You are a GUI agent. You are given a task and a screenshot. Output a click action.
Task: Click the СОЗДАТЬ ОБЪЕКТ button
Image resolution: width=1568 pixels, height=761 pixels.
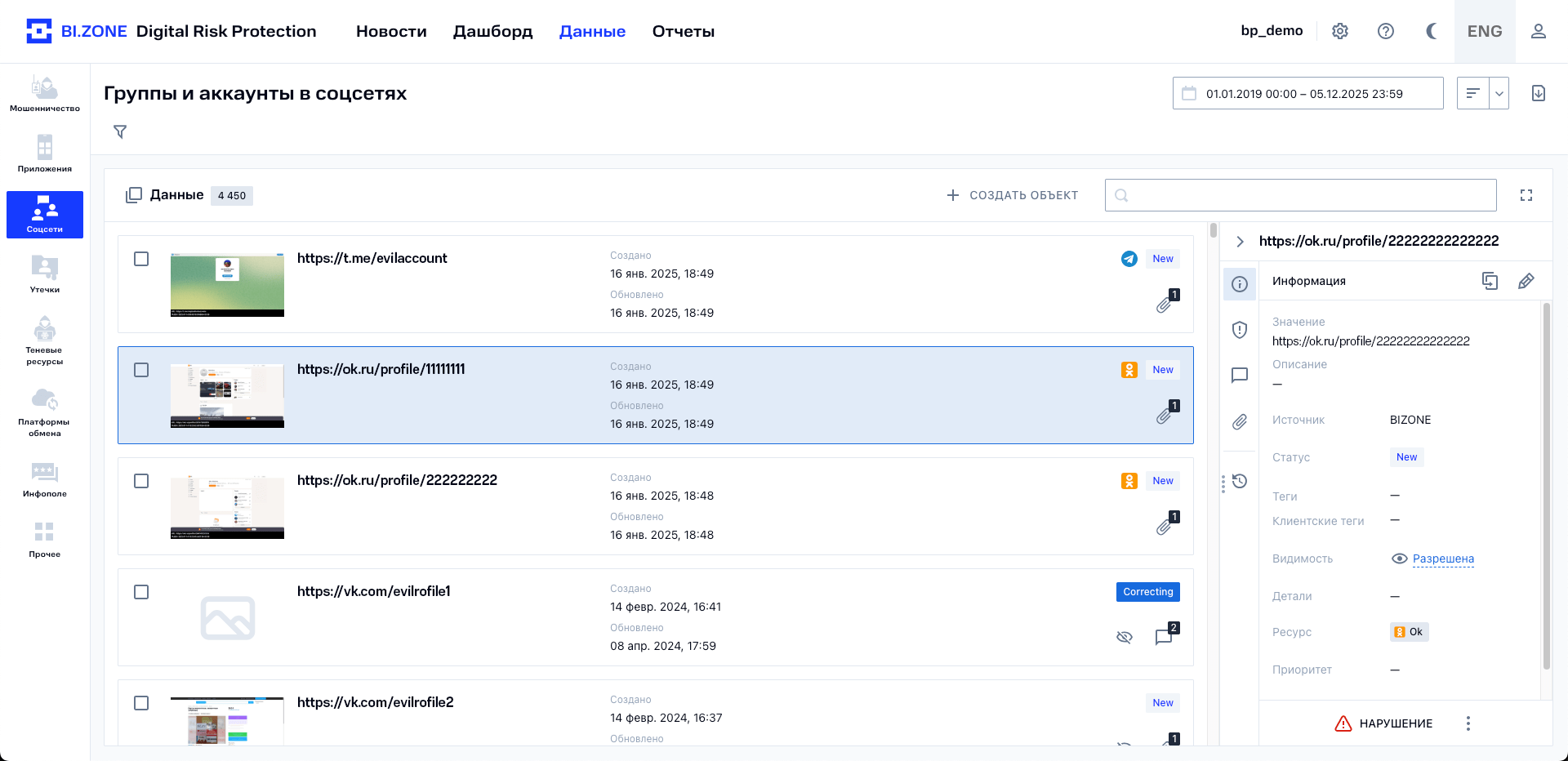pos(1013,195)
